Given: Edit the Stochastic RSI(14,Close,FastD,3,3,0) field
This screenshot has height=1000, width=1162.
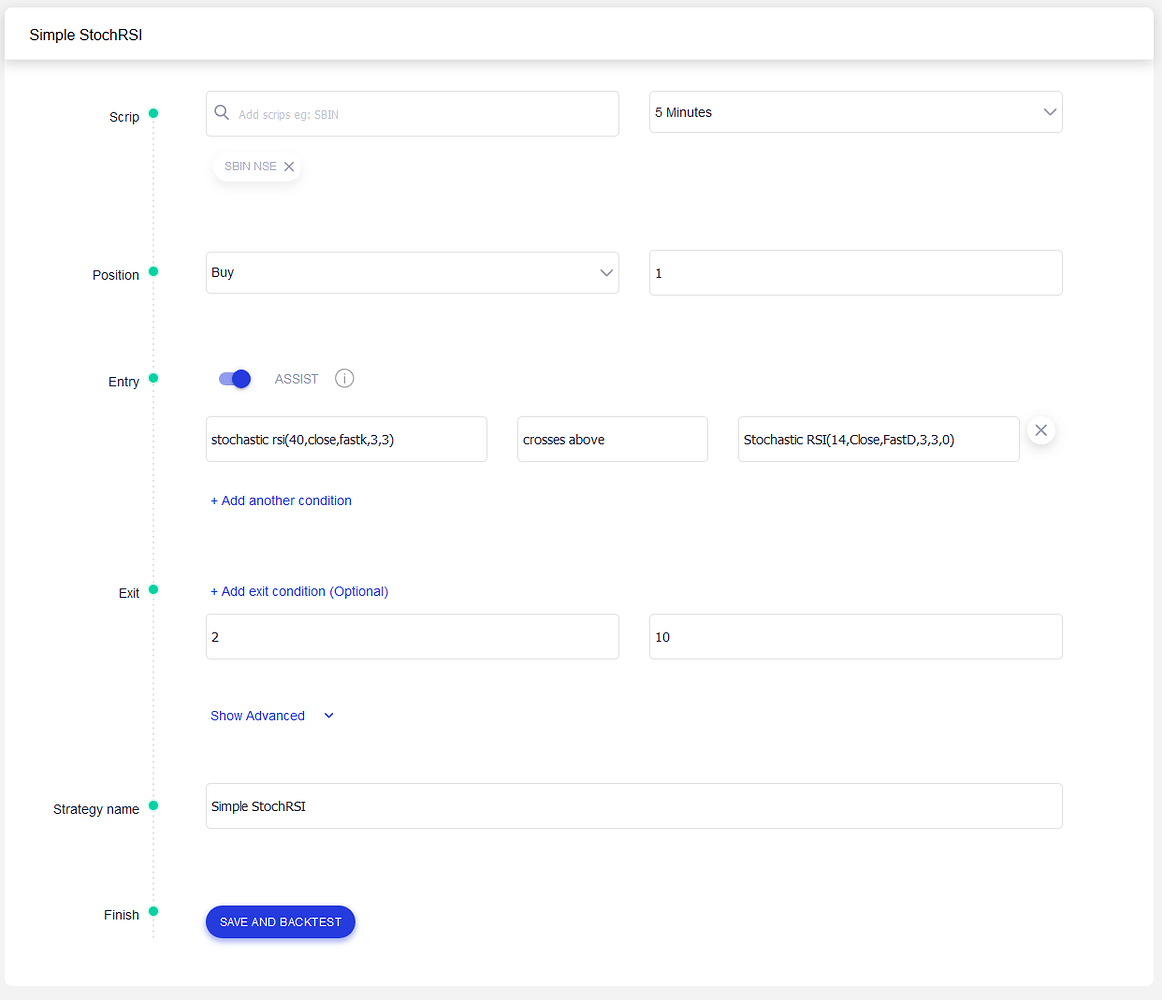Looking at the screenshot, I should [x=878, y=440].
